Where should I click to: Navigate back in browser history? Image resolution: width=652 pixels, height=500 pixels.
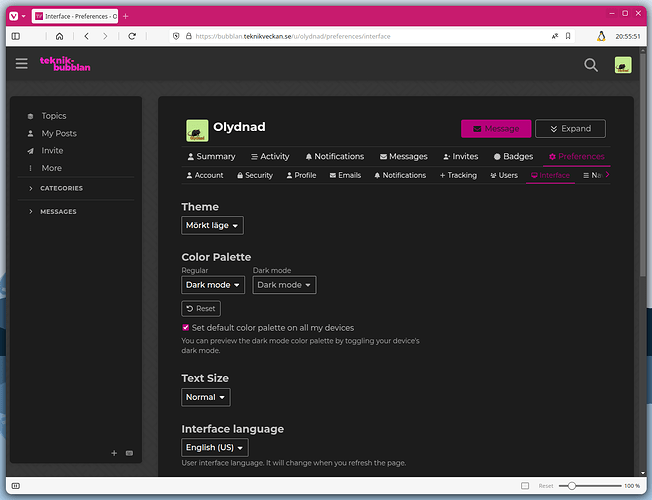pos(86,36)
